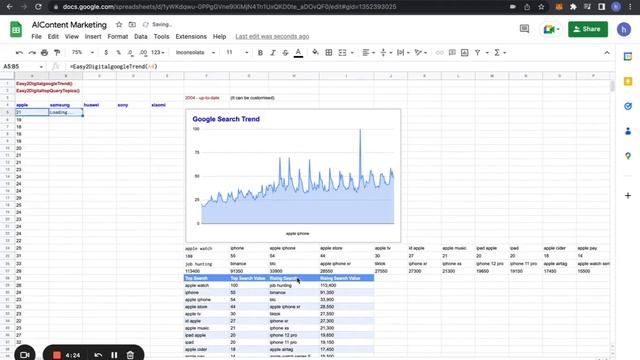Toggle italic formatting
The height and width of the screenshot is (360, 640).
point(273,53)
